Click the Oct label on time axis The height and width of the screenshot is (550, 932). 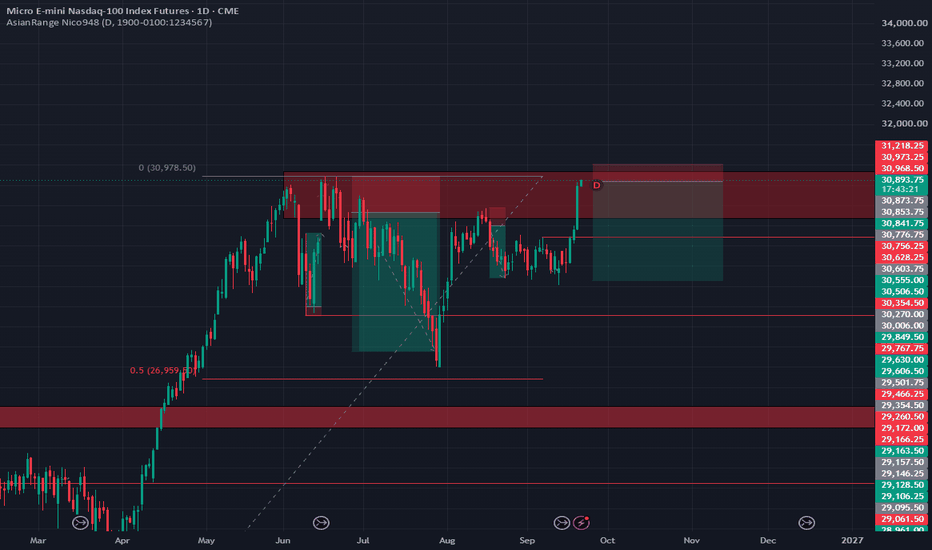tap(607, 540)
